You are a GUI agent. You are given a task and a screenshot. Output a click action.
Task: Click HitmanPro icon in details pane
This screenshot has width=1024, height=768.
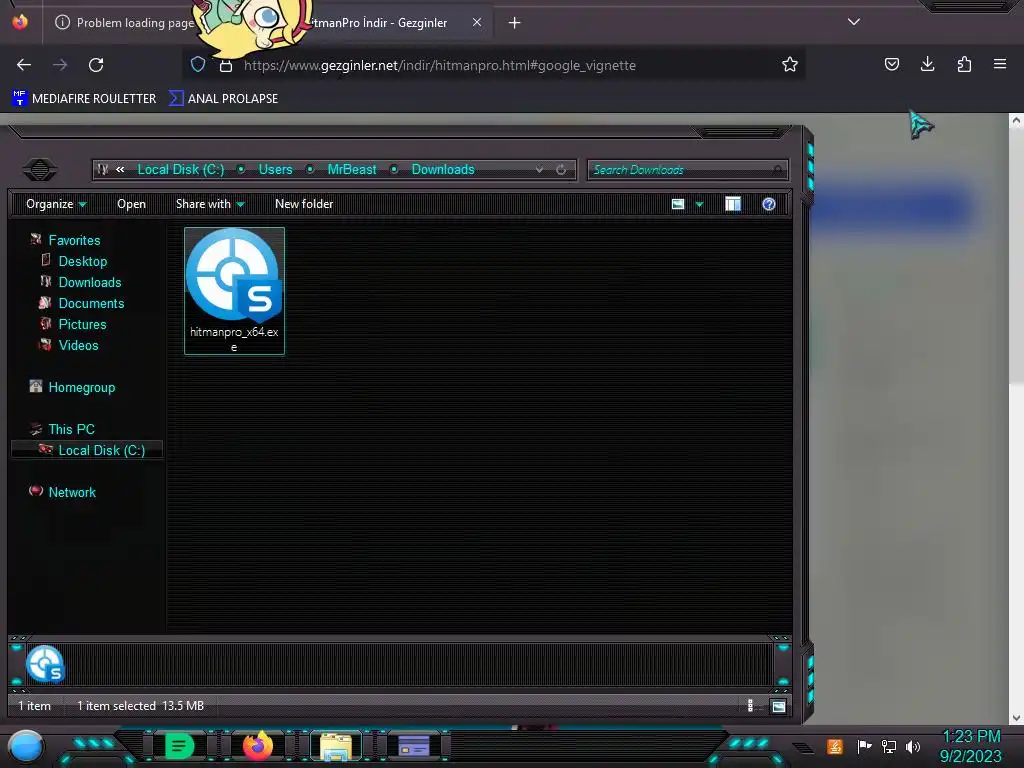tap(46, 664)
